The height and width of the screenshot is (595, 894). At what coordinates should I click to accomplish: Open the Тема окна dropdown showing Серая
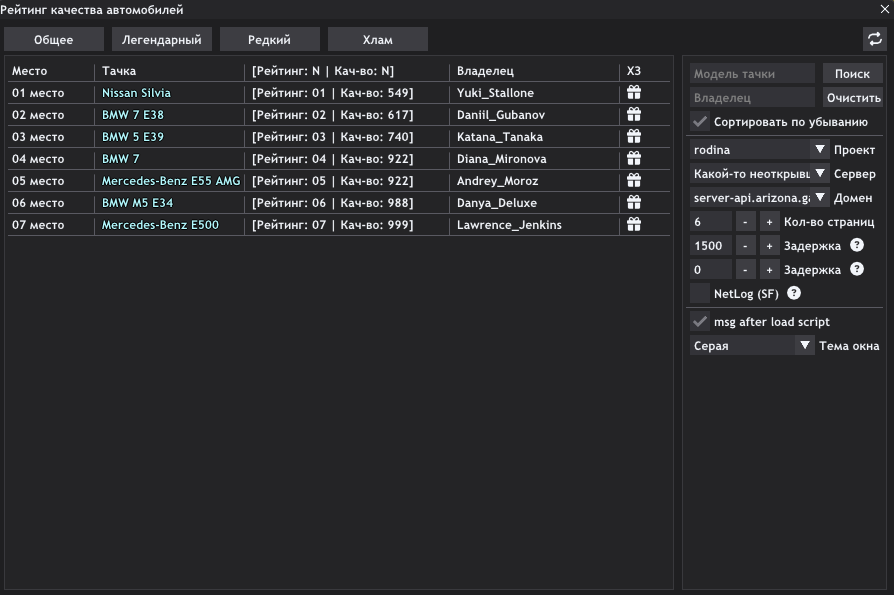click(x=752, y=345)
